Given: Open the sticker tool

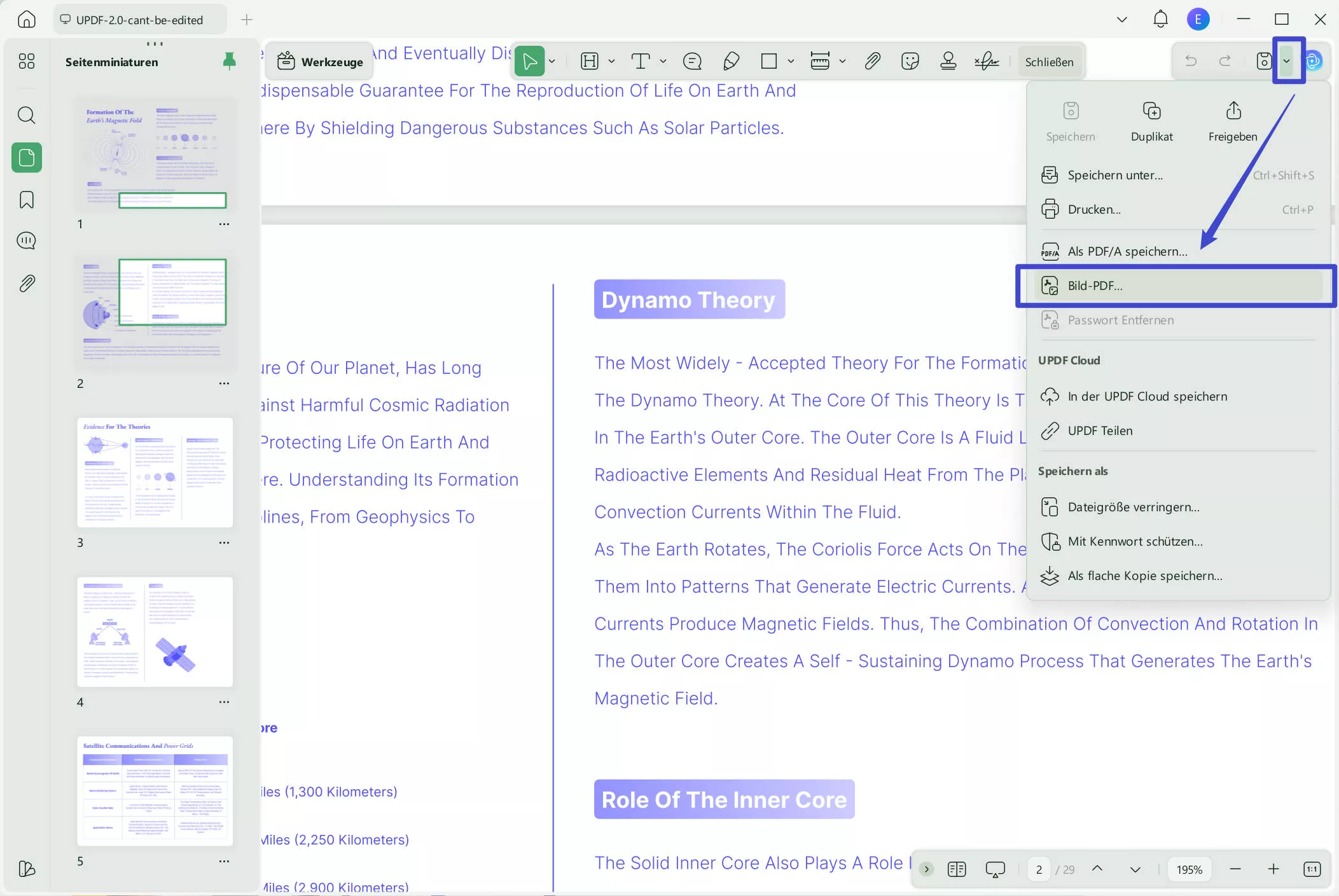Looking at the screenshot, I should [910, 61].
